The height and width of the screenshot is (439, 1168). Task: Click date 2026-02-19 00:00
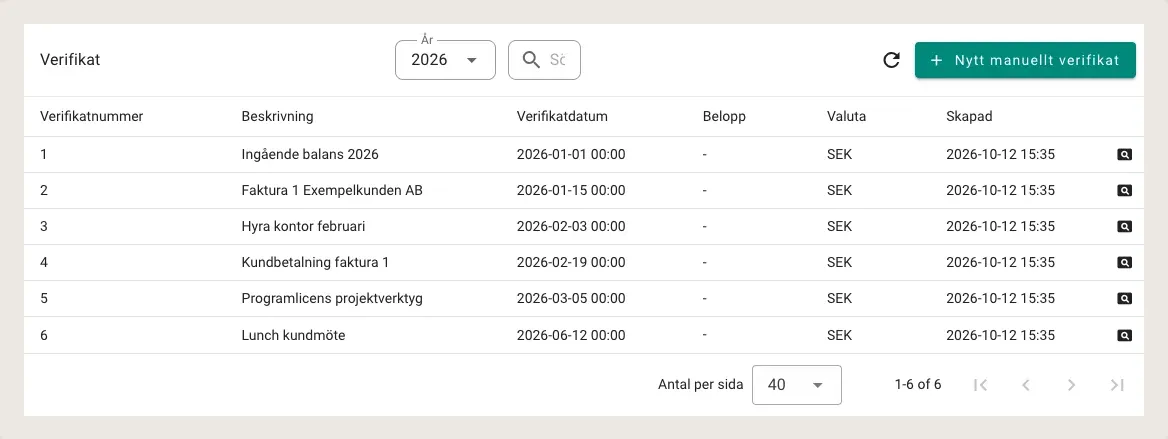tap(571, 262)
